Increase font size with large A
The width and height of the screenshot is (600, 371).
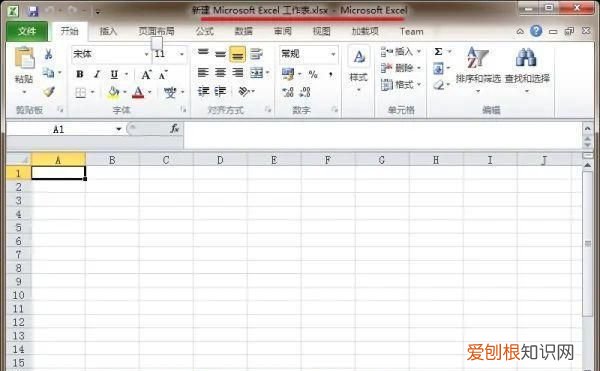146,75
